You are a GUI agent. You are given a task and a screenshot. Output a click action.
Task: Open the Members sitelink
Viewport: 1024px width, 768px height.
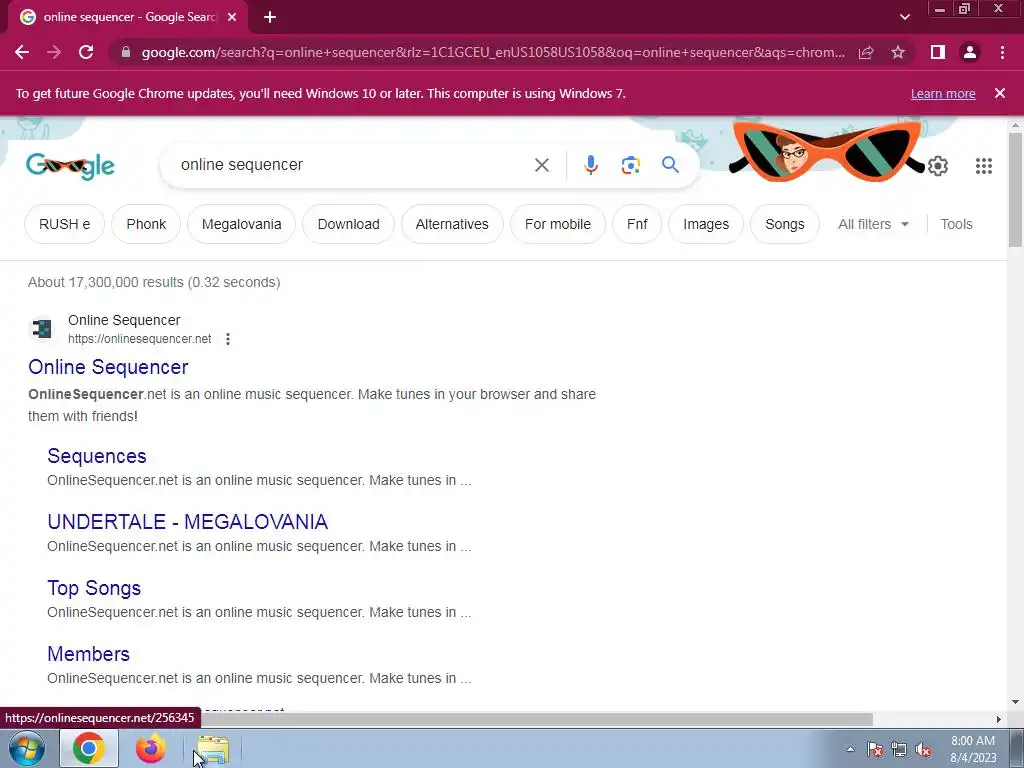(x=88, y=654)
